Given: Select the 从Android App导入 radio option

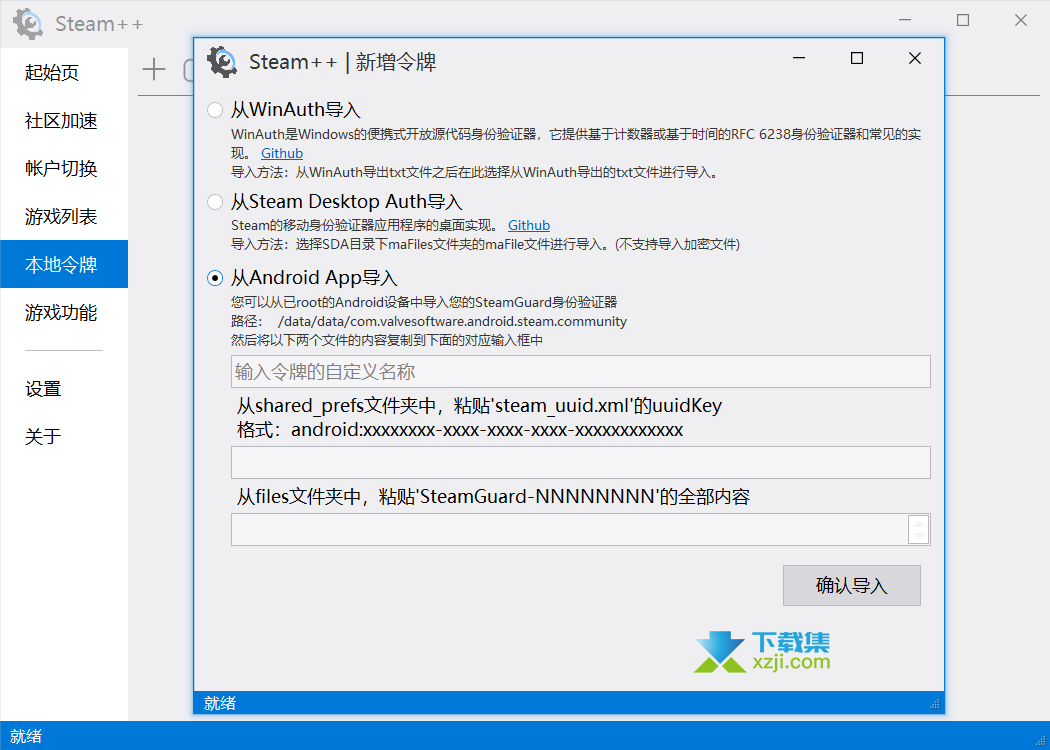Looking at the screenshot, I should coord(215,278).
